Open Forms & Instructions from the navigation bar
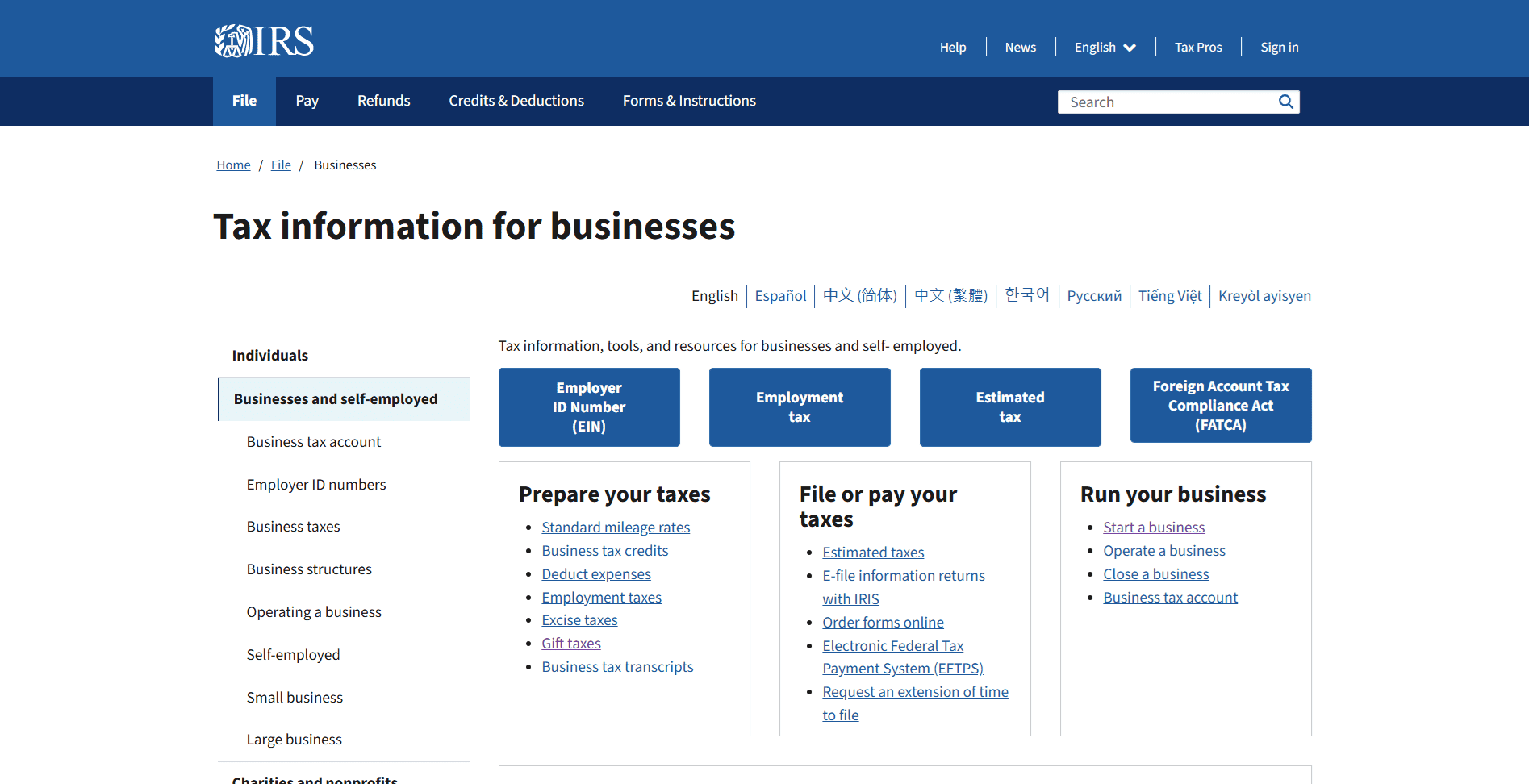The width and height of the screenshot is (1529, 784). pos(688,100)
